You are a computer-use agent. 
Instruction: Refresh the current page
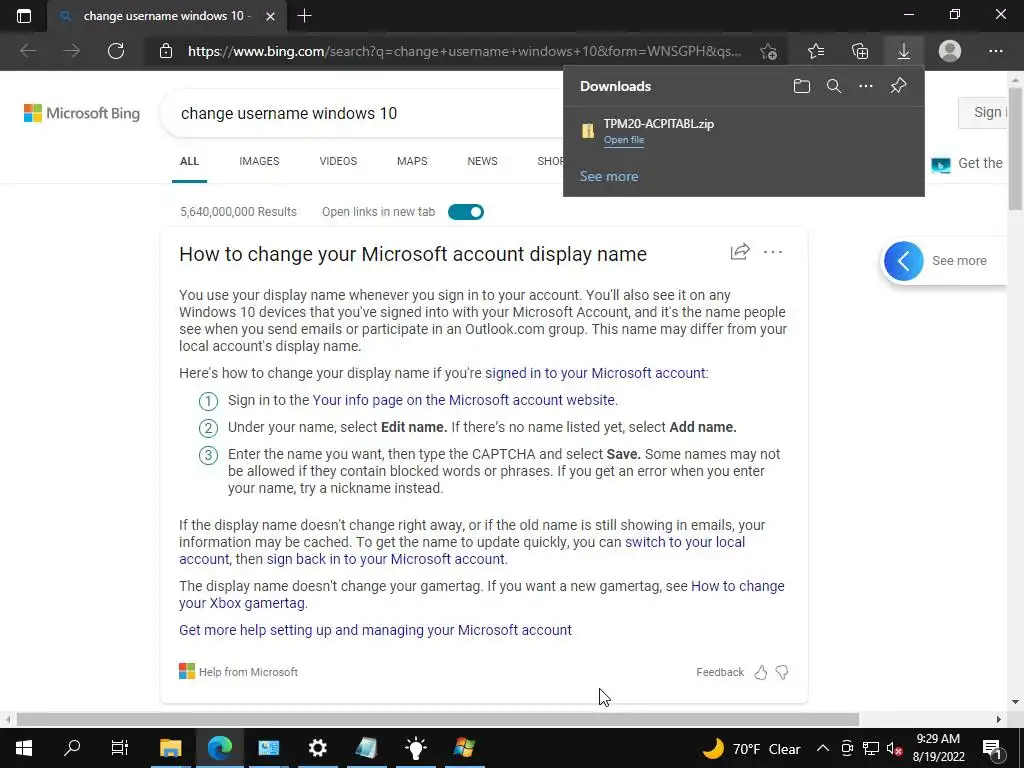[x=116, y=51]
